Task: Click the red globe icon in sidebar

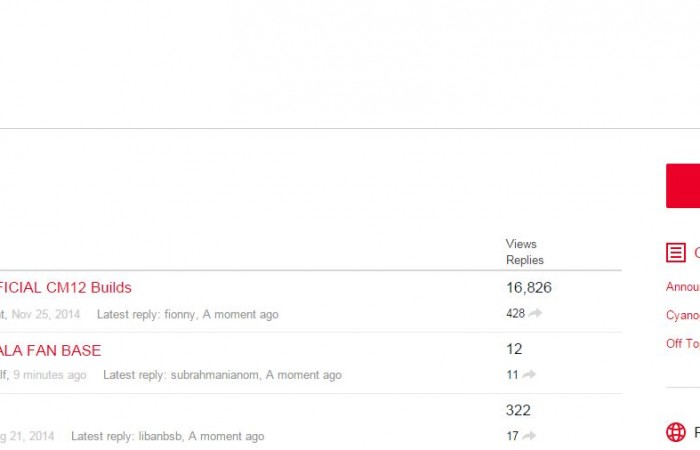Action: click(x=676, y=432)
